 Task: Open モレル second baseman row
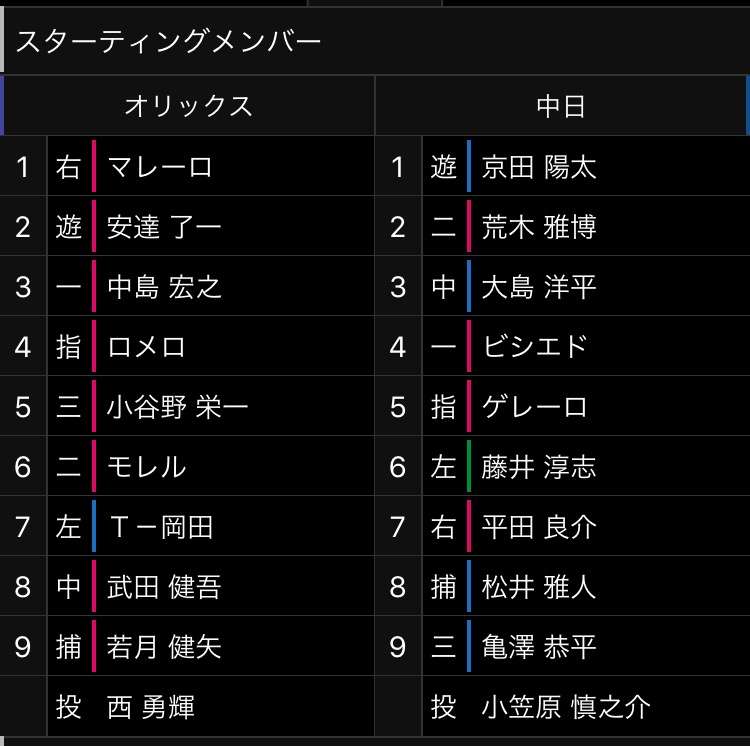(146, 467)
